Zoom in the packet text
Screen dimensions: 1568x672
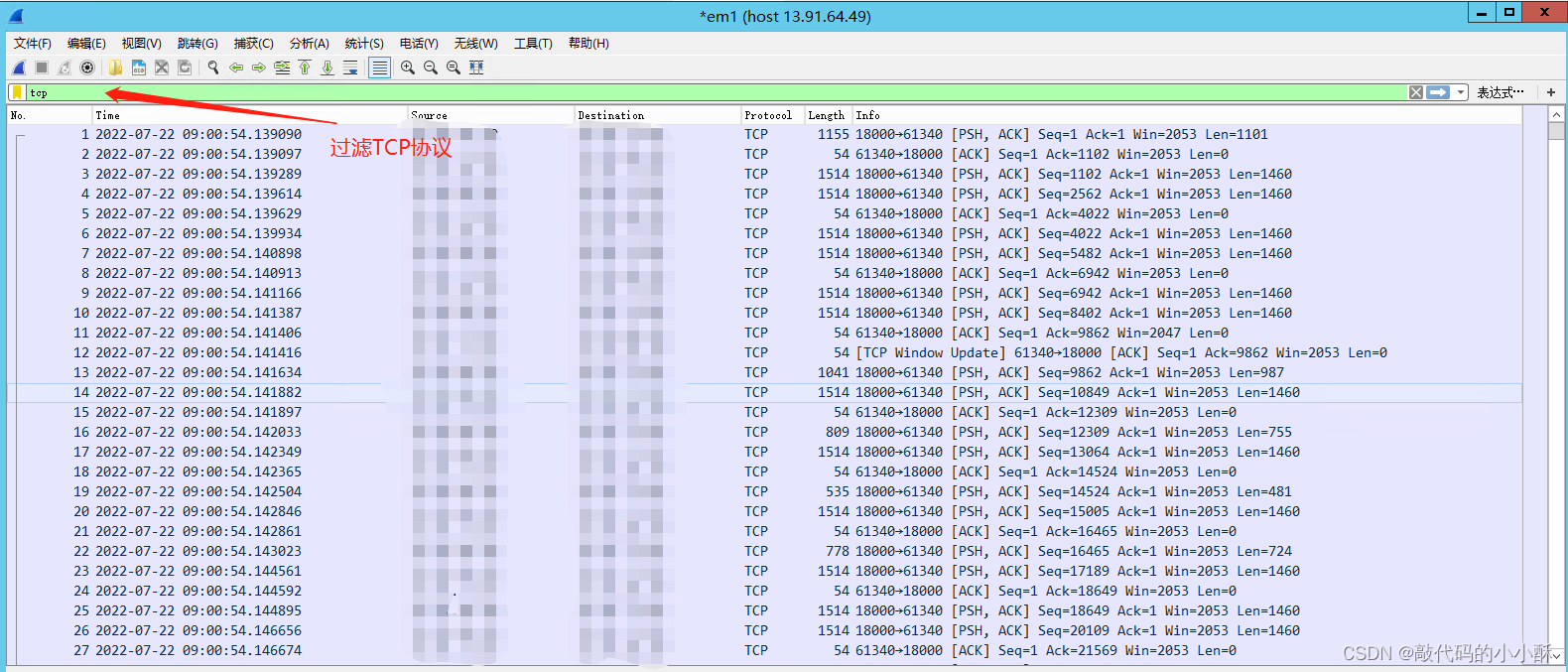(x=408, y=67)
